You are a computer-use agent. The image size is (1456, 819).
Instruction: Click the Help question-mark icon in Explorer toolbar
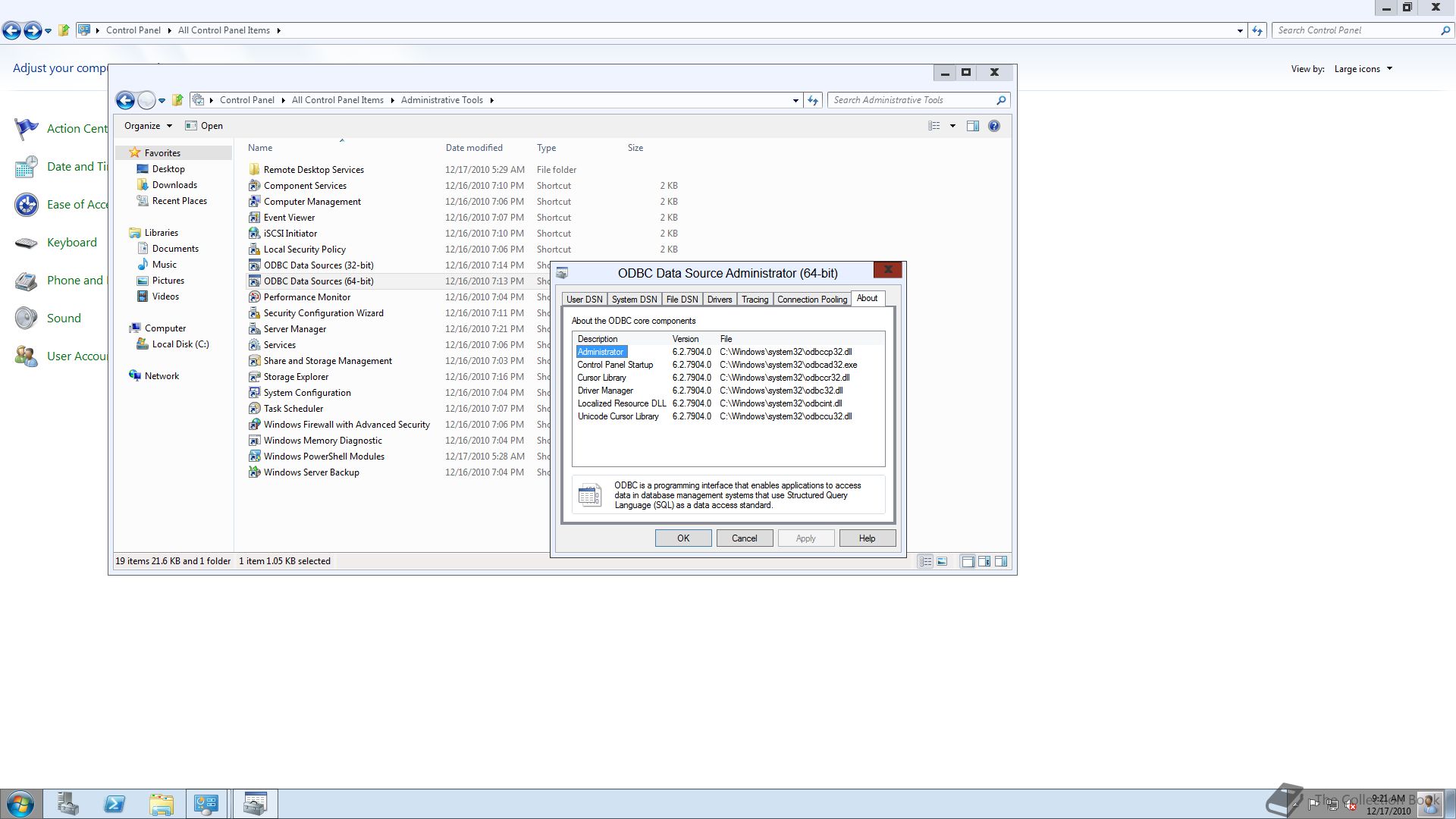coord(994,126)
